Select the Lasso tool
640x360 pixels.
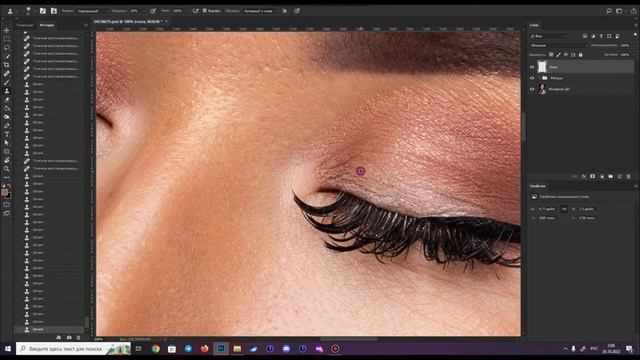(x=7, y=47)
